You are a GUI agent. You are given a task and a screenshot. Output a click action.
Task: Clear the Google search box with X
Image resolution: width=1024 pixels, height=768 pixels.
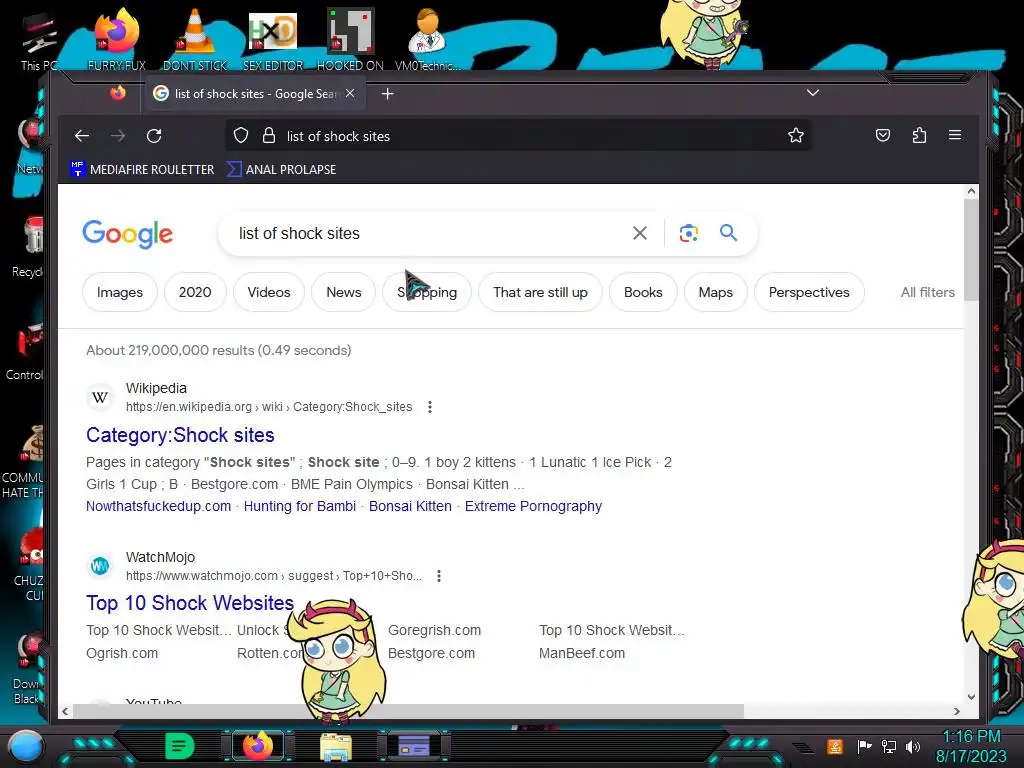(x=640, y=233)
